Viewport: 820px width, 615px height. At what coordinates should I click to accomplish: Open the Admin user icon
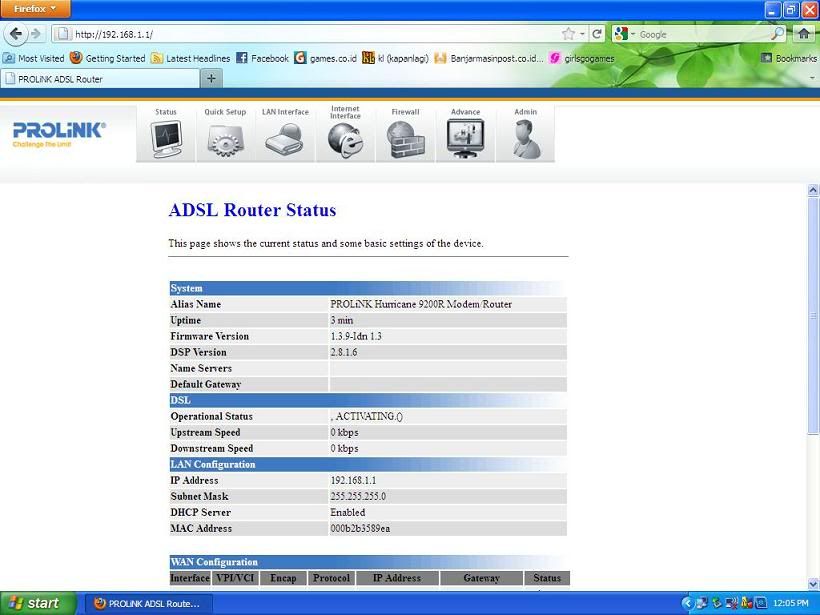coord(526,139)
